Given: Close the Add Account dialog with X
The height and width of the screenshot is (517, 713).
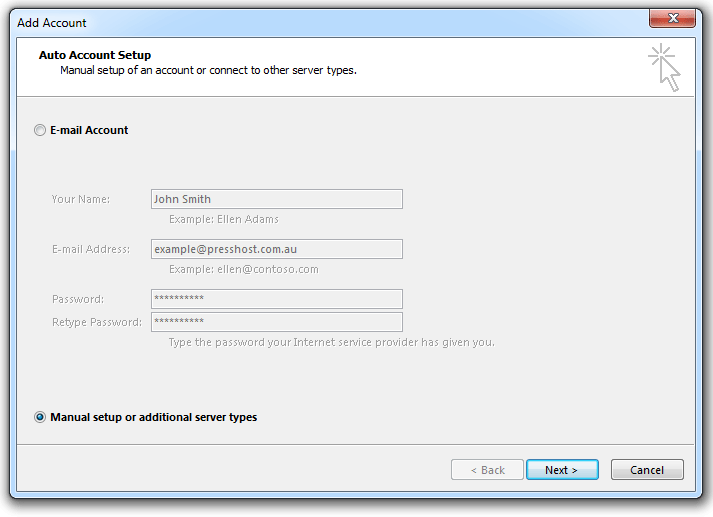Looking at the screenshot, I should [x=672, y=18].
